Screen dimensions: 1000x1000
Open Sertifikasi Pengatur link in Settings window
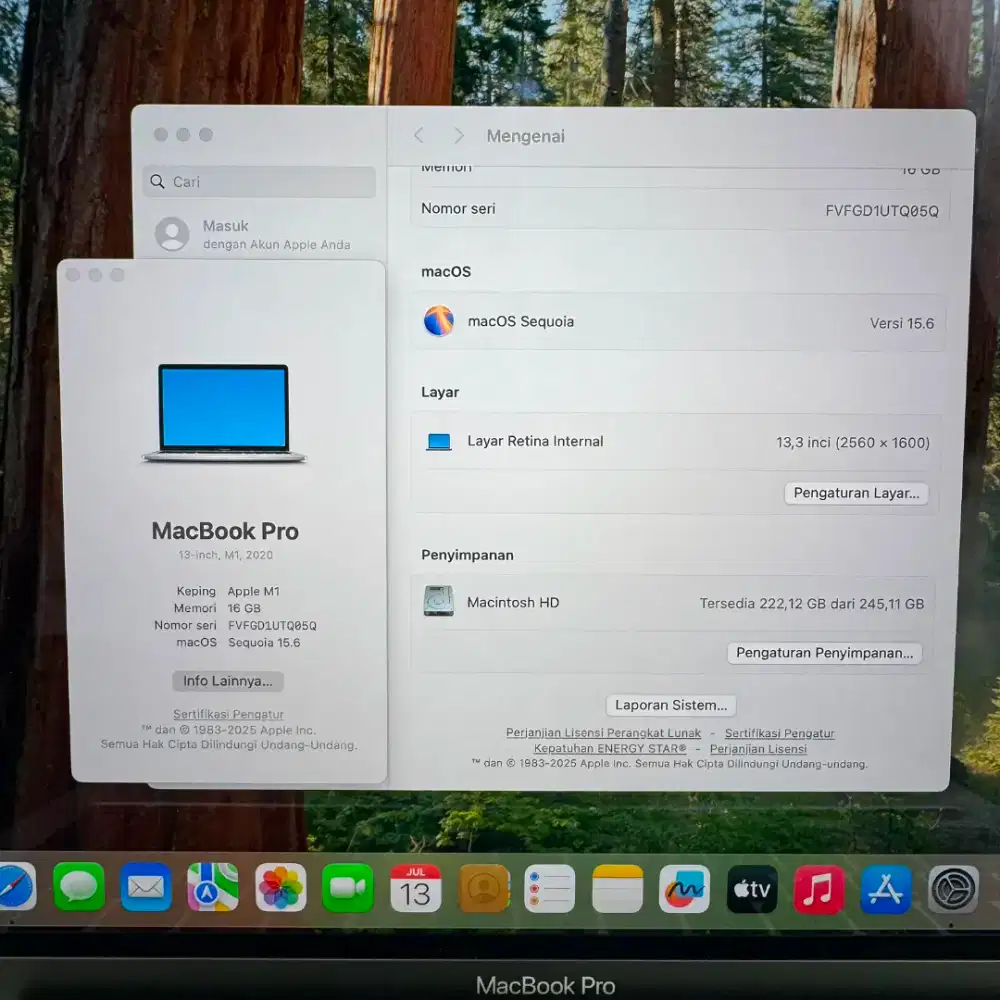tap(779, 733)
